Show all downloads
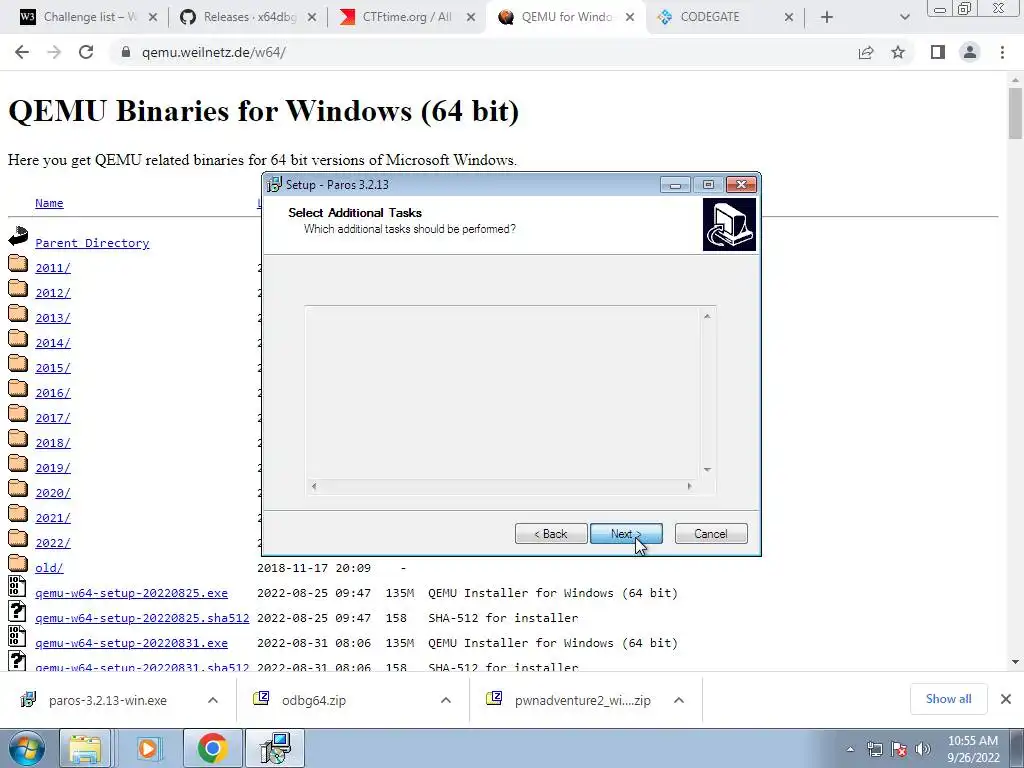The image size is (1024, 768). point(948,699)
